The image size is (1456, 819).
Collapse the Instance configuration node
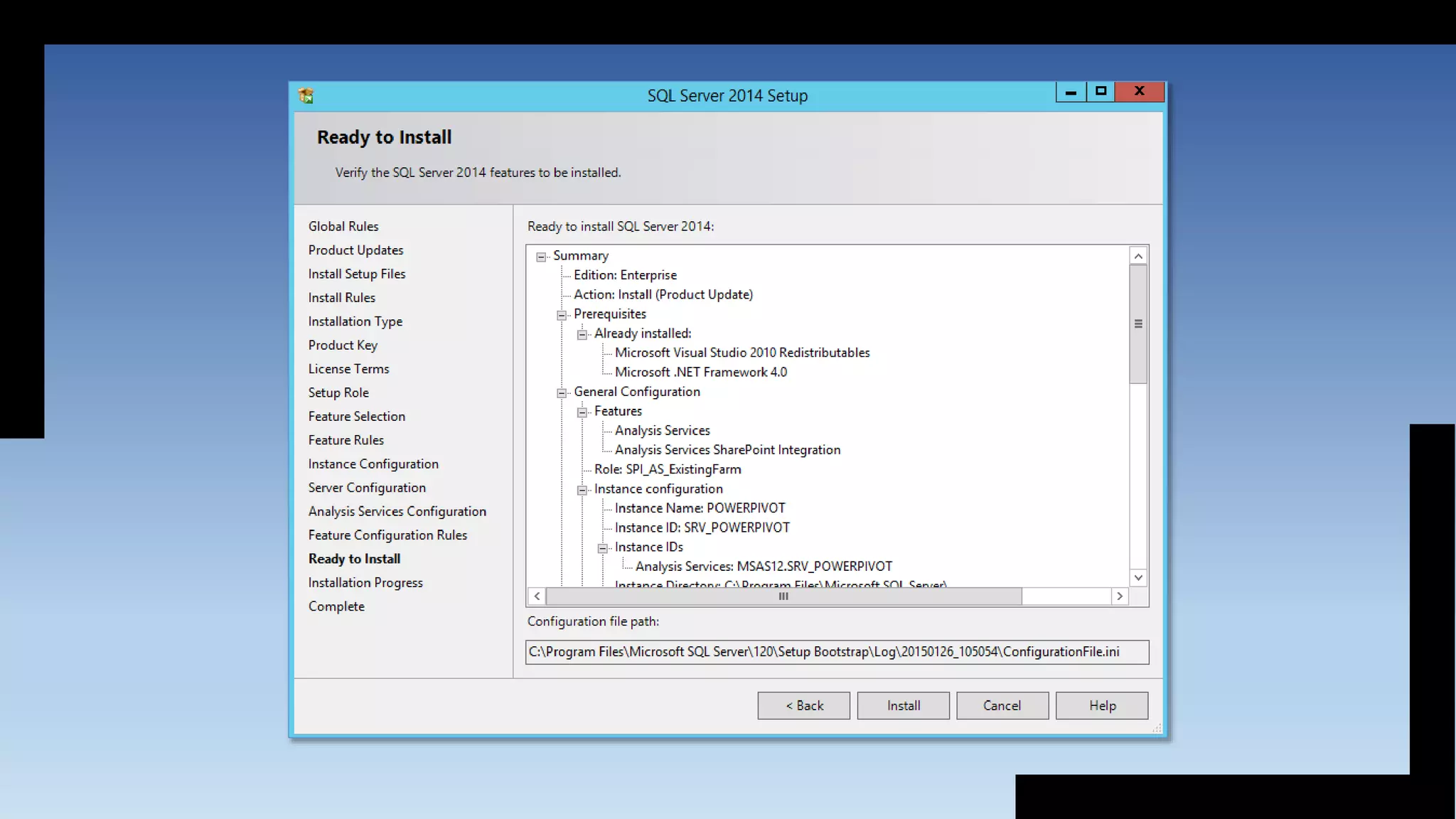582,490
